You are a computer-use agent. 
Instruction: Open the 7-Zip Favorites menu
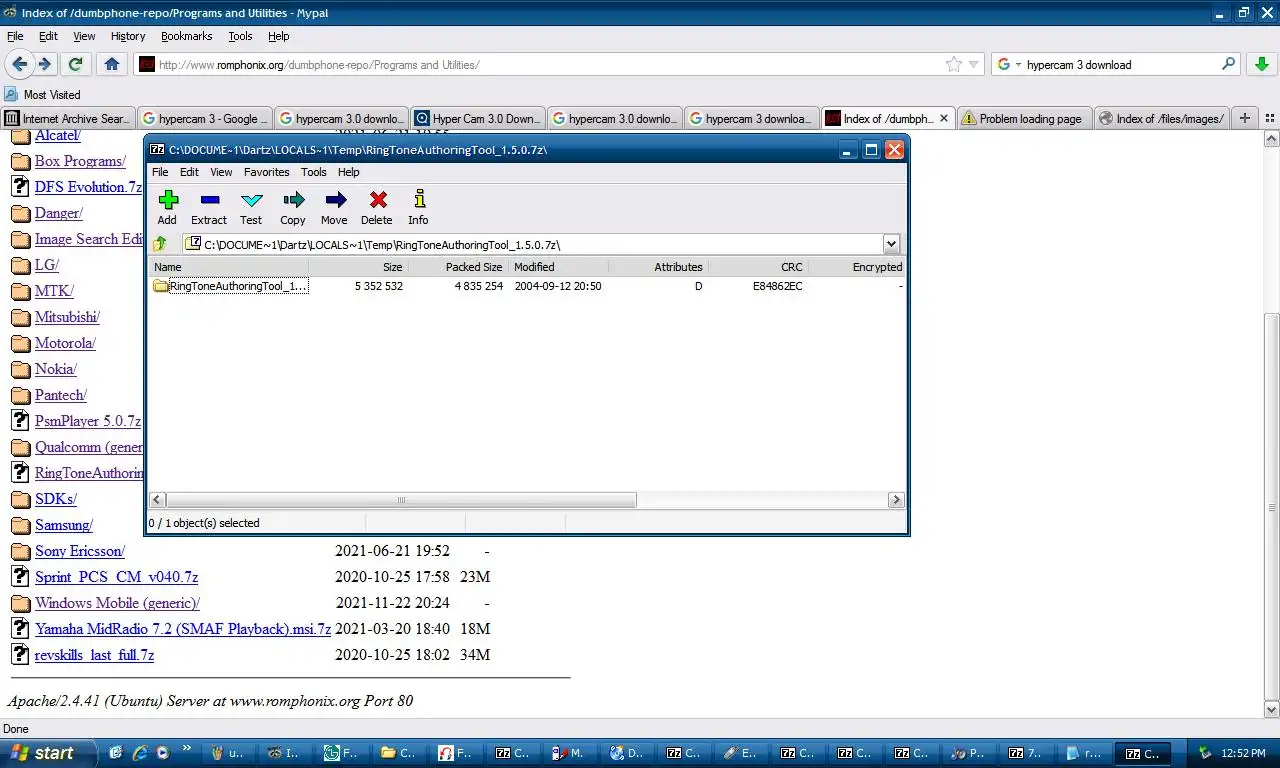click(266, 172)
